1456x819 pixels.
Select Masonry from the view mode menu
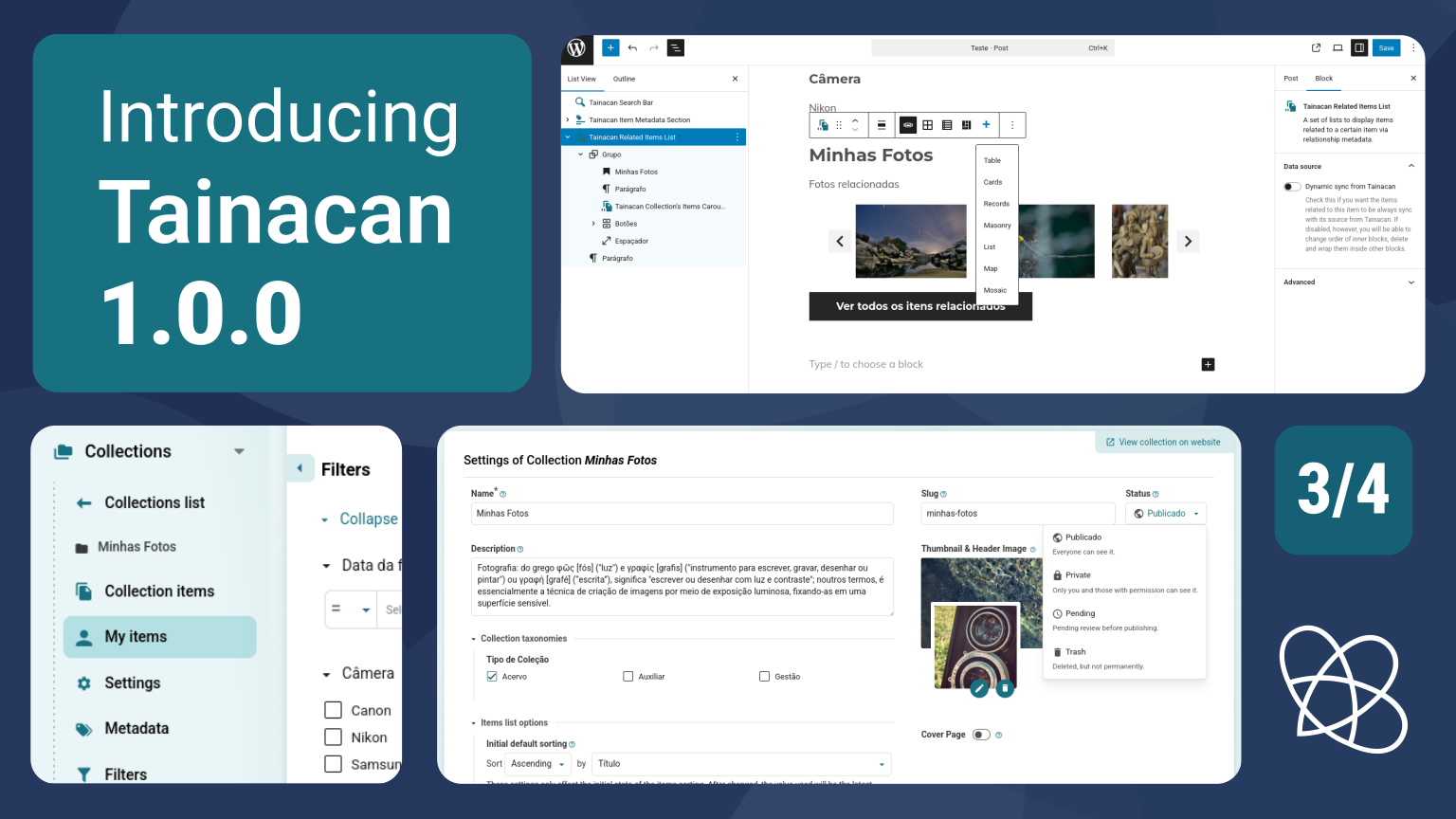(996, 226)
